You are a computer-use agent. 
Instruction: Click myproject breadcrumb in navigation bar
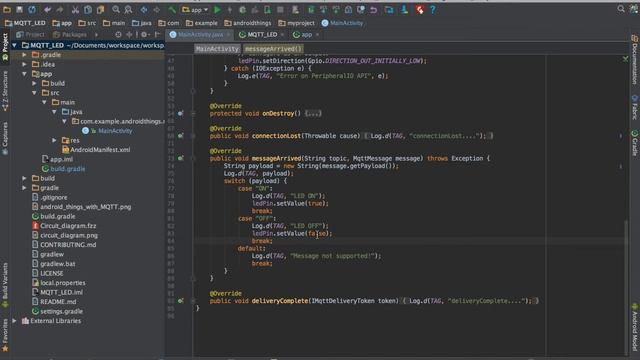coord(297,23)
